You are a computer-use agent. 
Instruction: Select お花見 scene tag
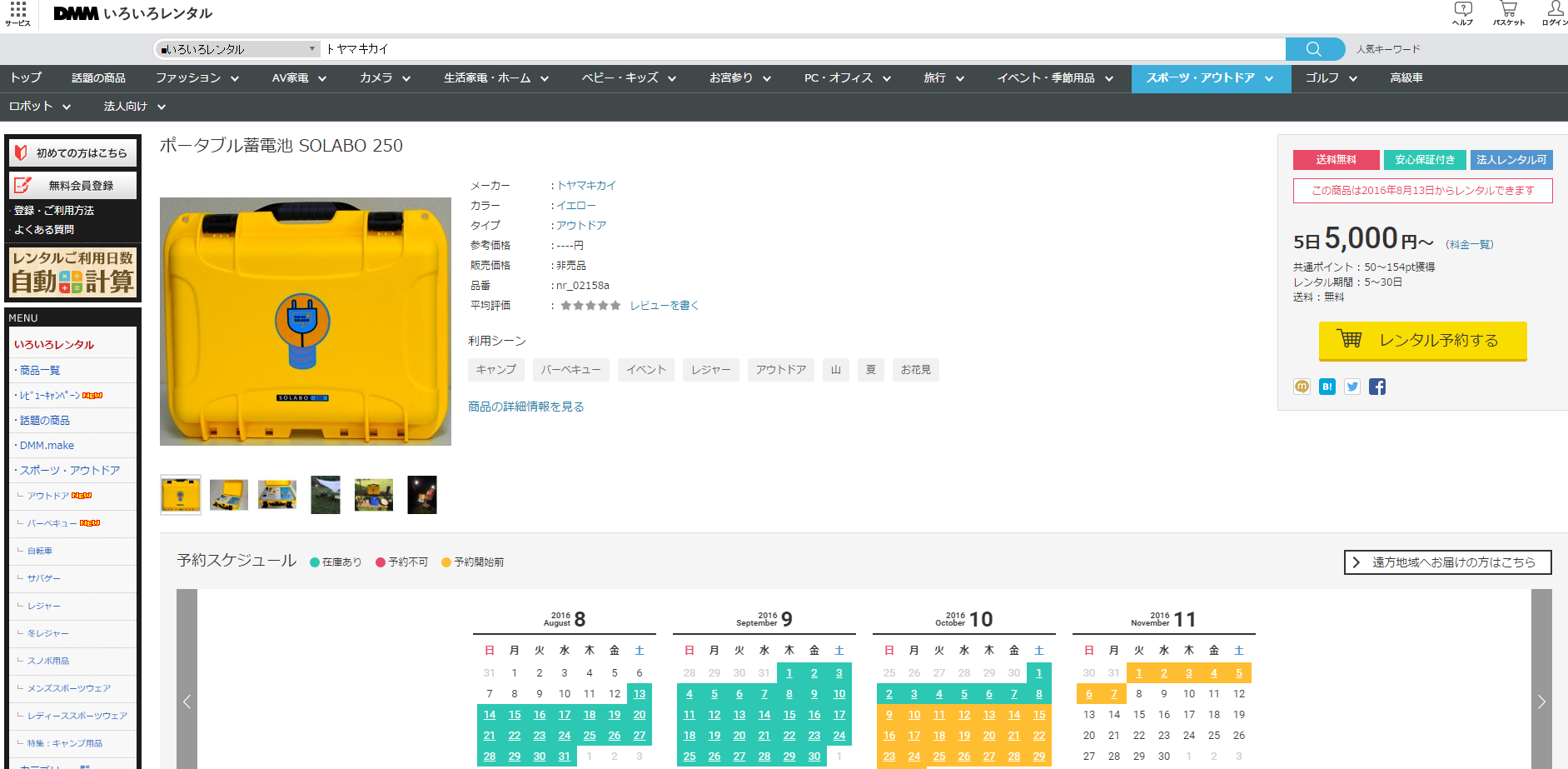tap(916, 370)
